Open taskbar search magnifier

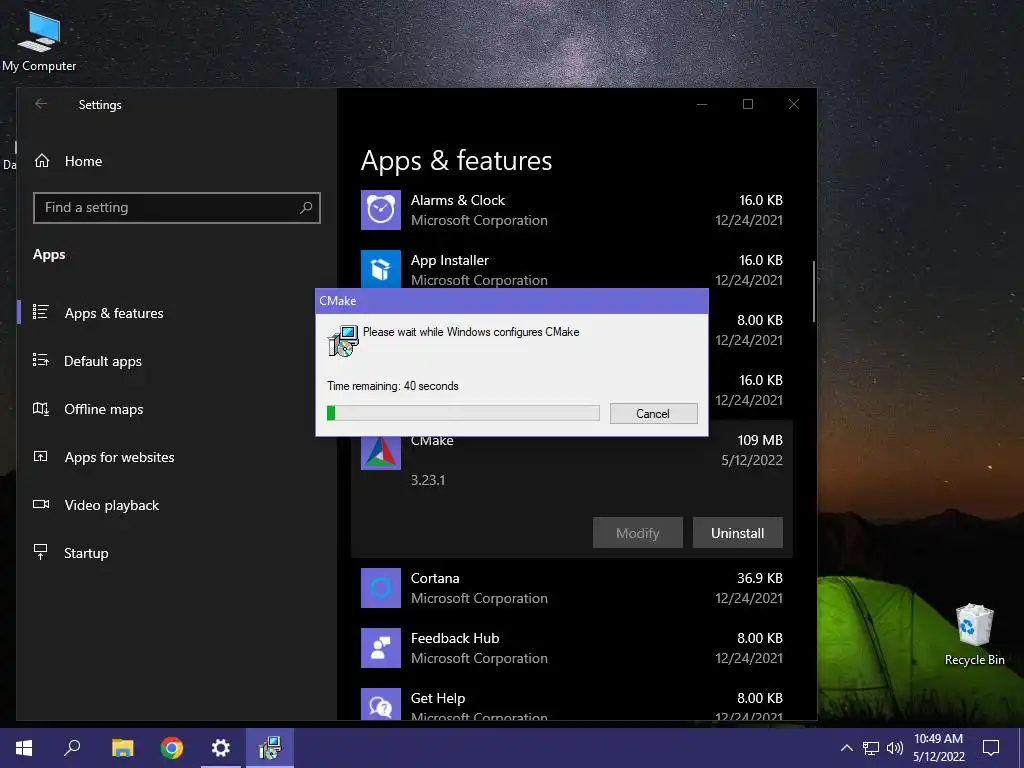coord(72,748)
